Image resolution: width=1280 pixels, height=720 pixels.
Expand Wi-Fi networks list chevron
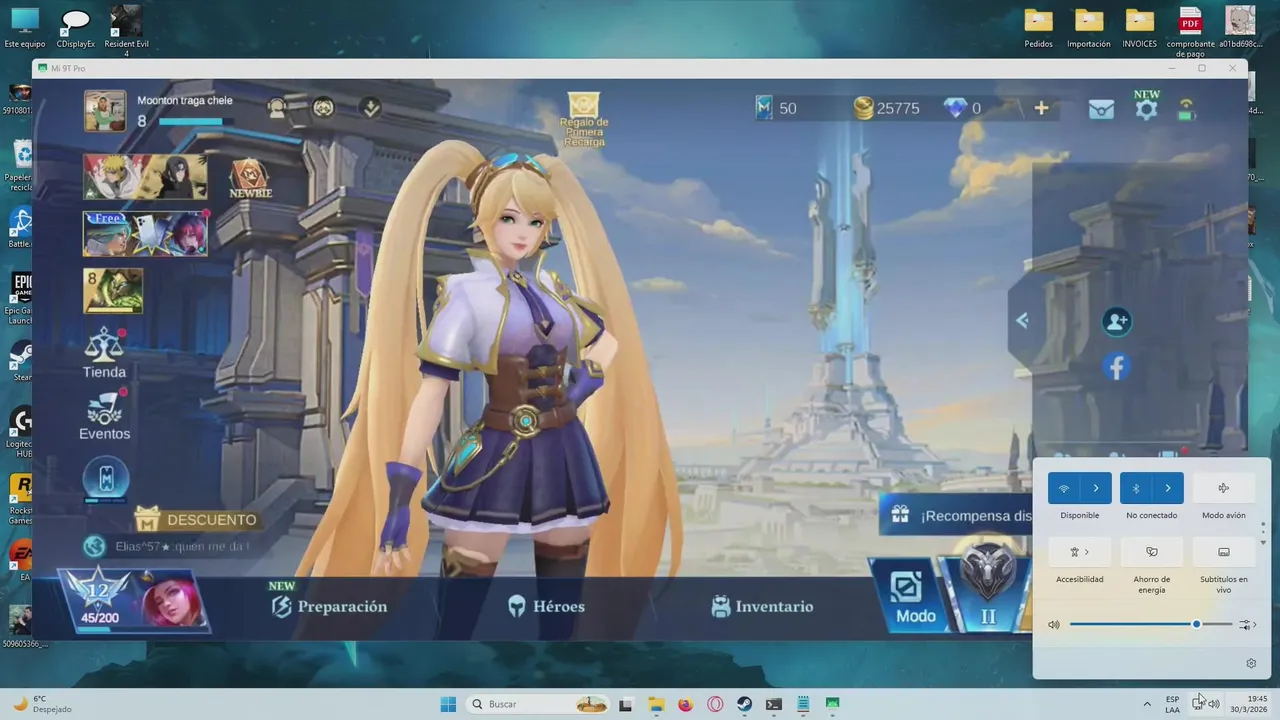pyautogui.click(x=1096, y=488)
